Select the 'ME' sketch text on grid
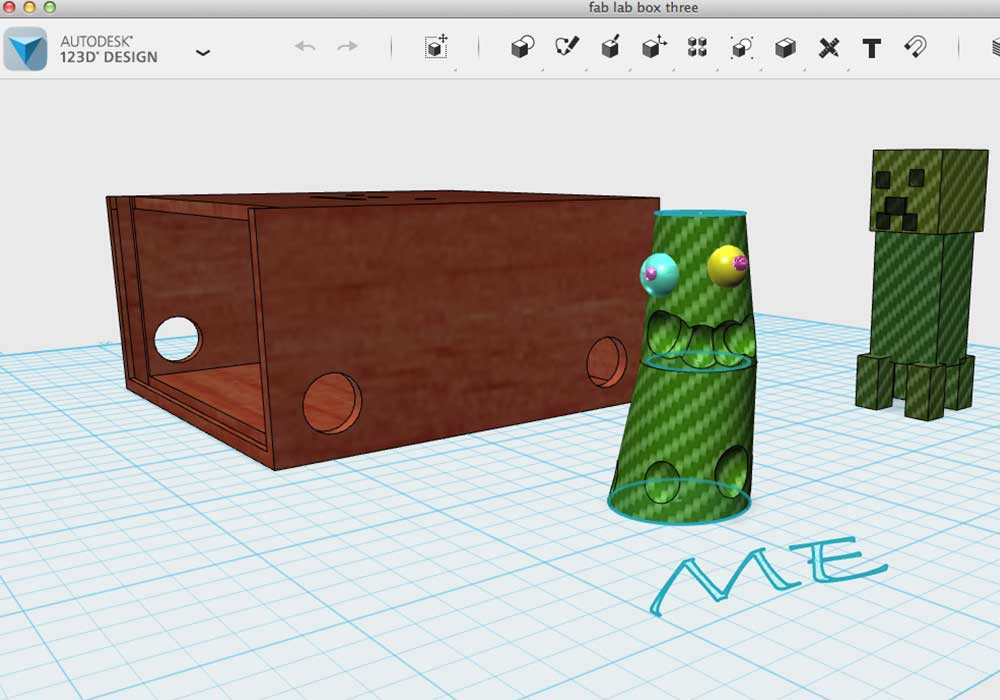This screenshot has width=1000, height=700. (x=767, y=576)
